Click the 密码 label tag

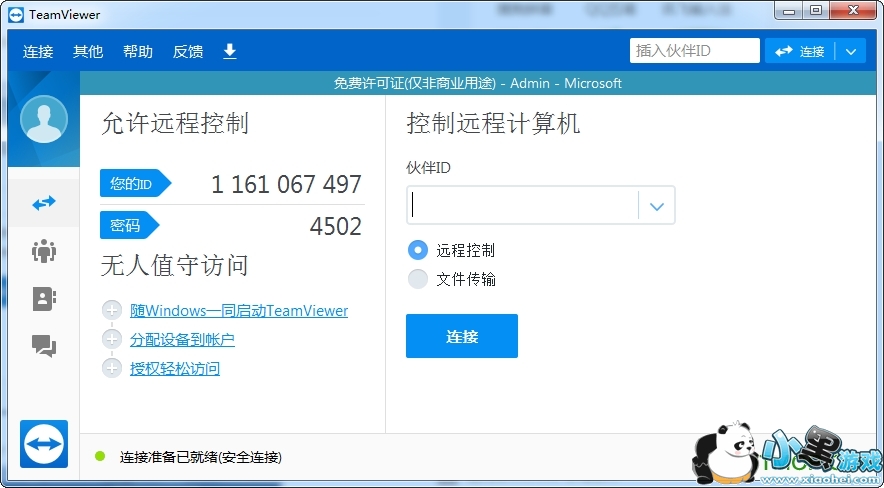(x=130, y=225)
